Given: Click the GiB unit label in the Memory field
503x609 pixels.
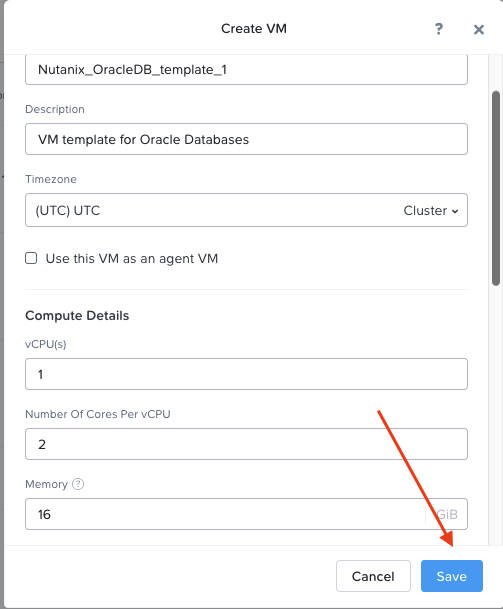Looking at the screenshot, I should 447,514.
